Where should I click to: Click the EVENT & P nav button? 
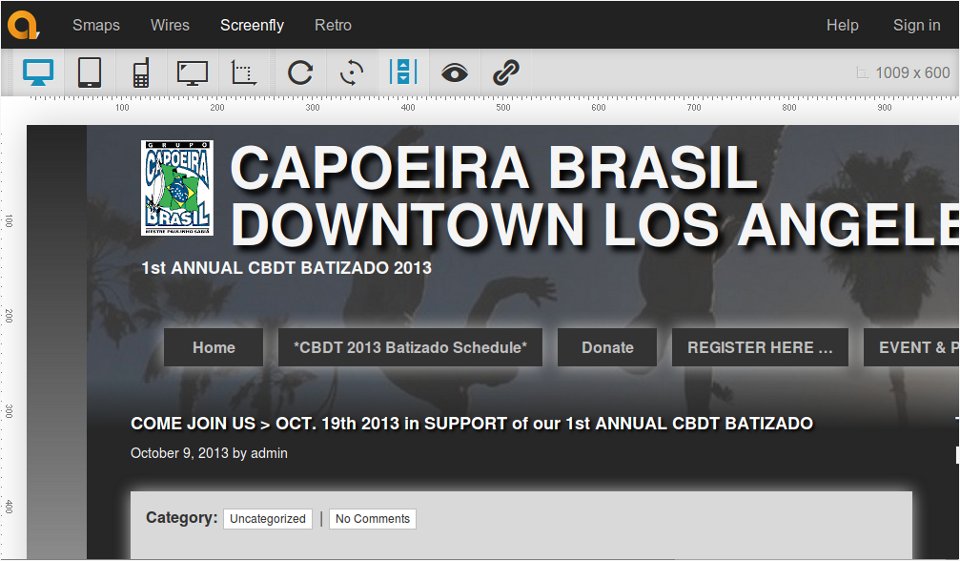[x=912, y=347]
